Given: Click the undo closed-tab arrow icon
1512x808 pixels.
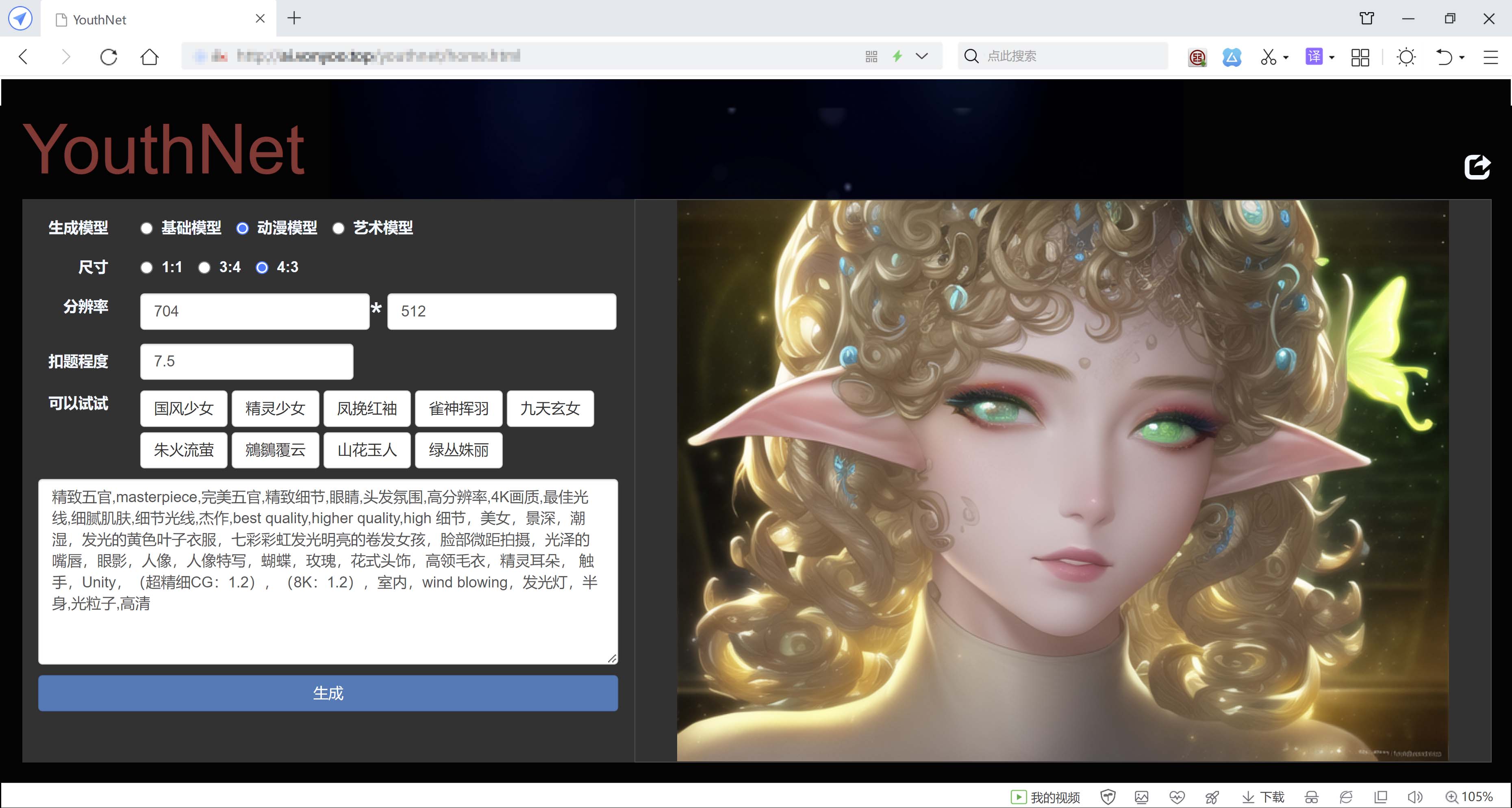Looking at the screenshot, I should click(1444, 57).
